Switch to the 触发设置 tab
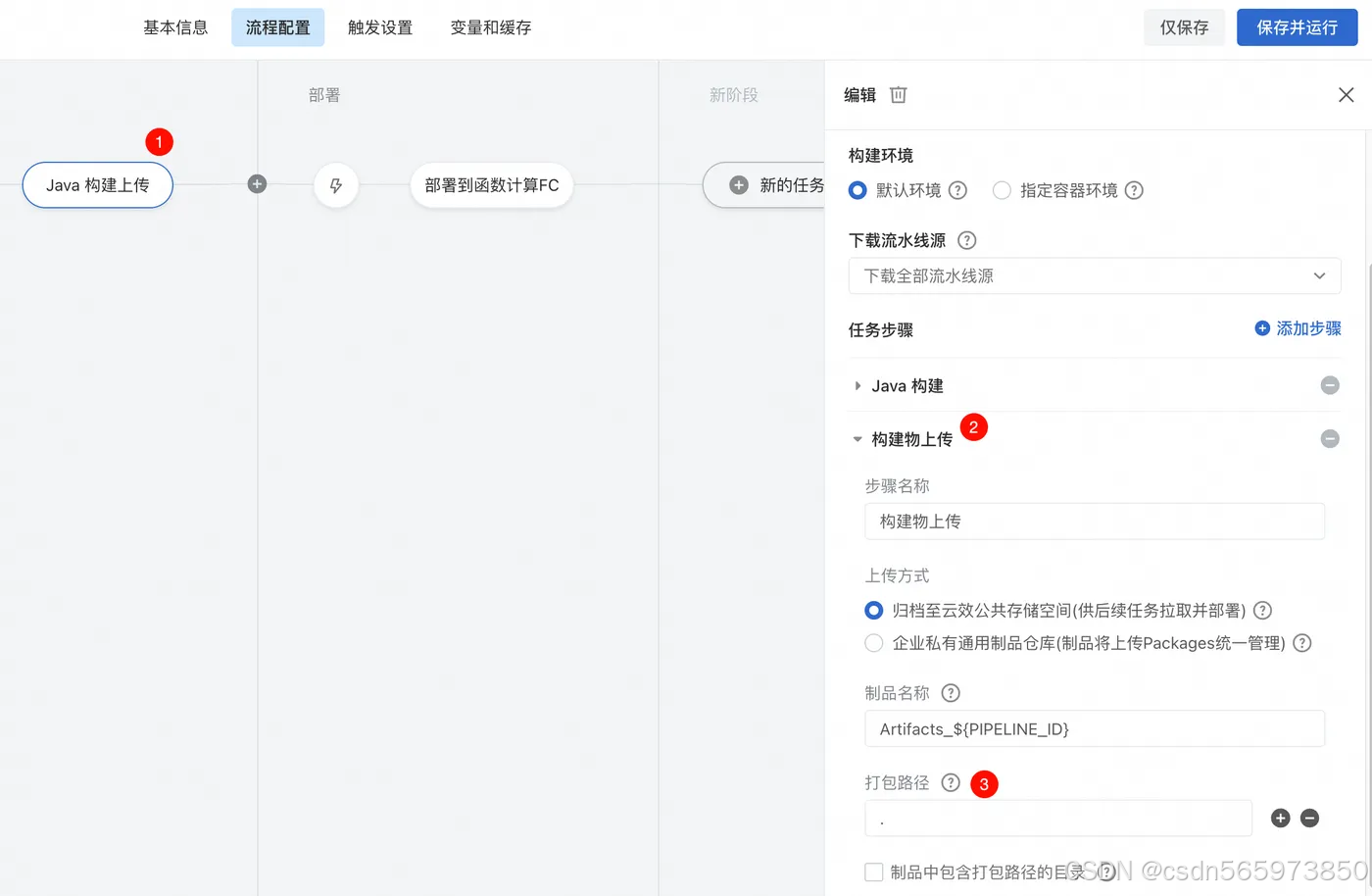The width and height of the screenshot is (1372, 896). [380, 27]
